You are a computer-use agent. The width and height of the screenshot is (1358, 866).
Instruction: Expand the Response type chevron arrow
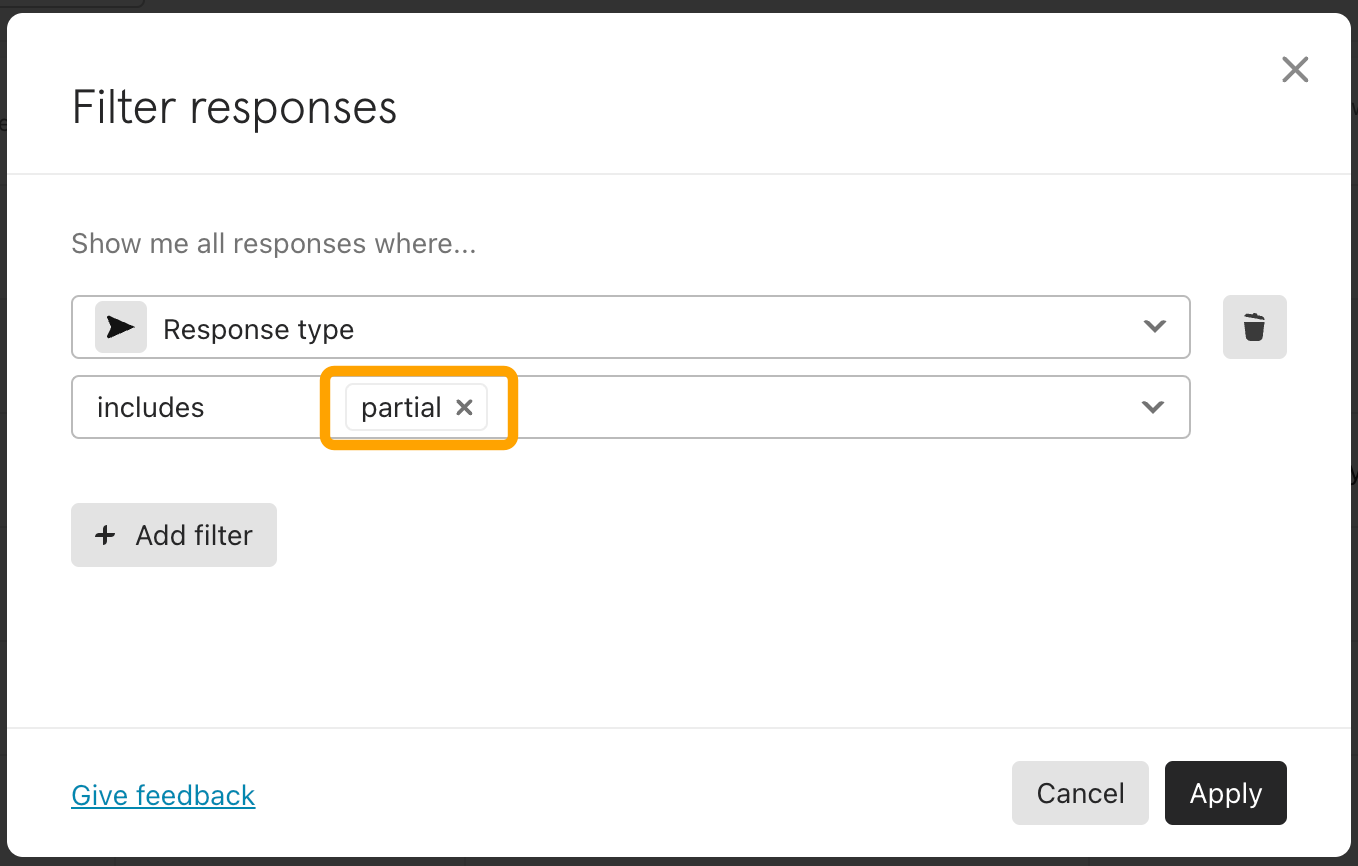(1155, 326)
